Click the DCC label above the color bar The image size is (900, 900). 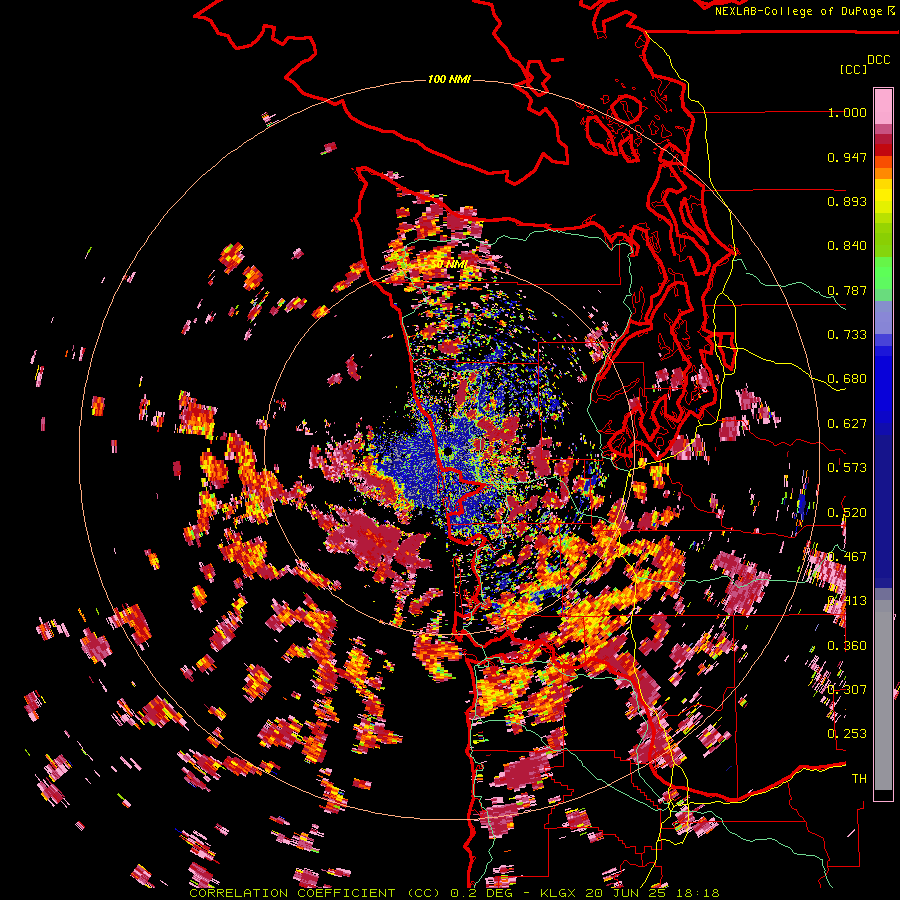pos(878,60)
